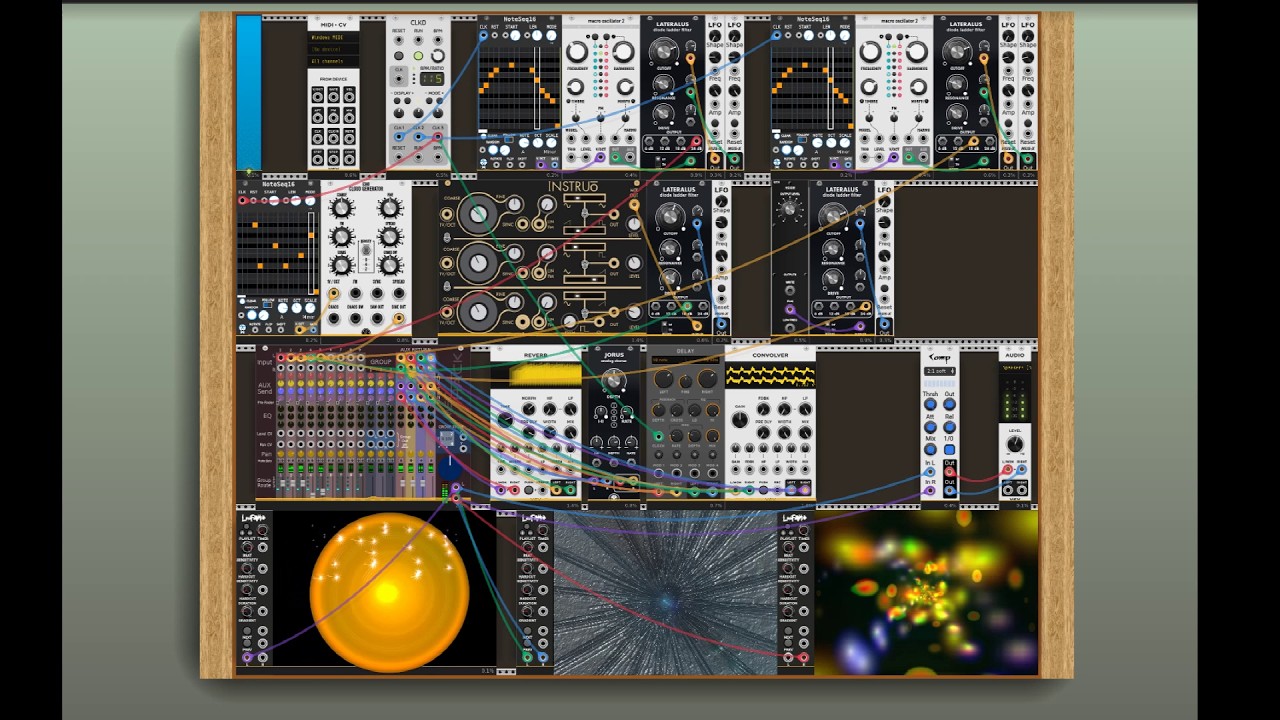Click the AUDIO module L/MON input jack

coord(1008,470)
